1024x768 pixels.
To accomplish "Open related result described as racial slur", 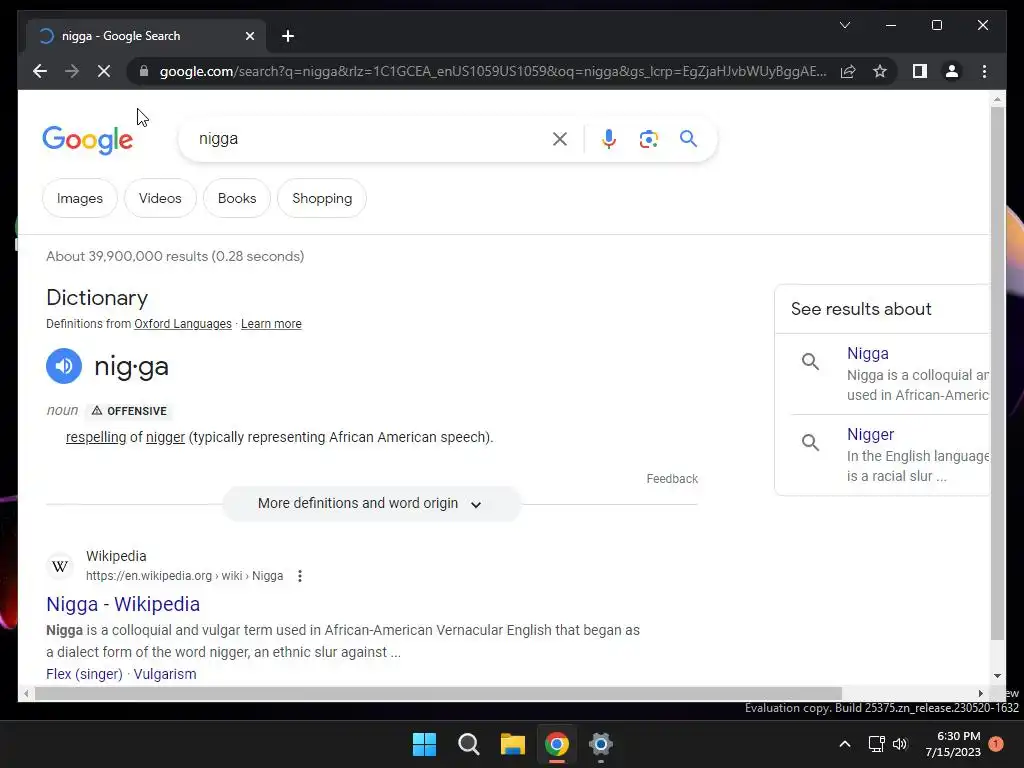I will tap(870, 434).
